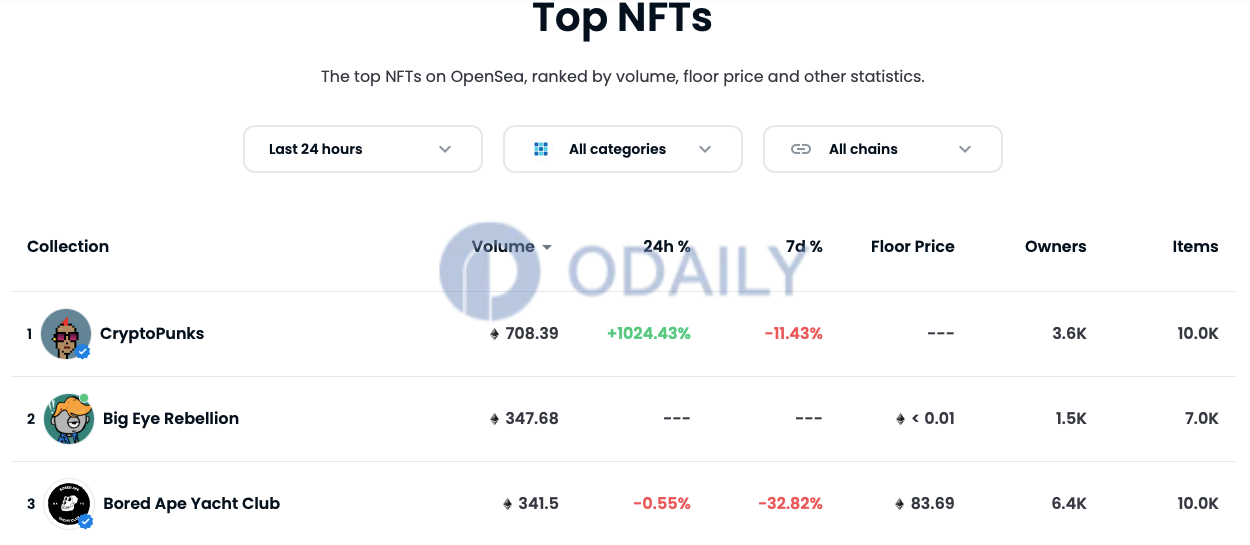Open the Last 24 hours dropdown

[363, 149]
